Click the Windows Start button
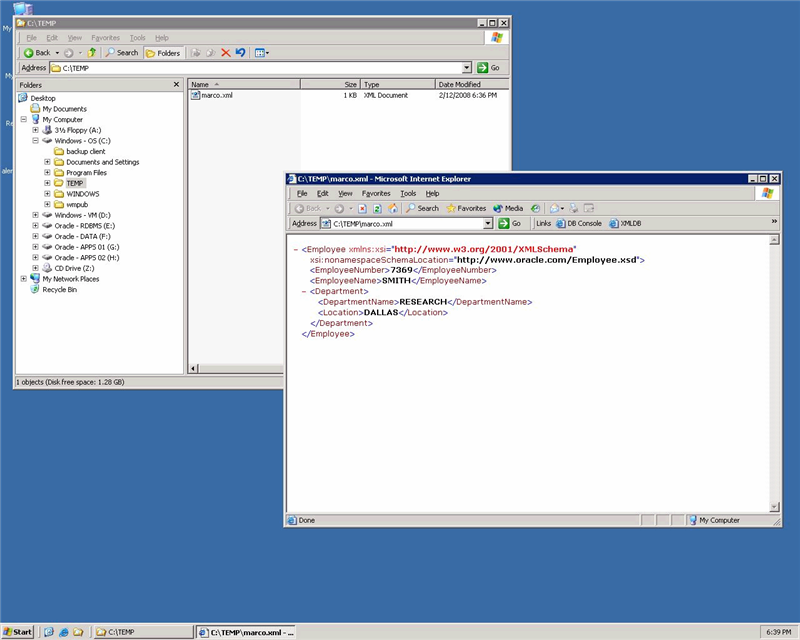This screenshot has width=800, height=640. (x=18, y=632)
